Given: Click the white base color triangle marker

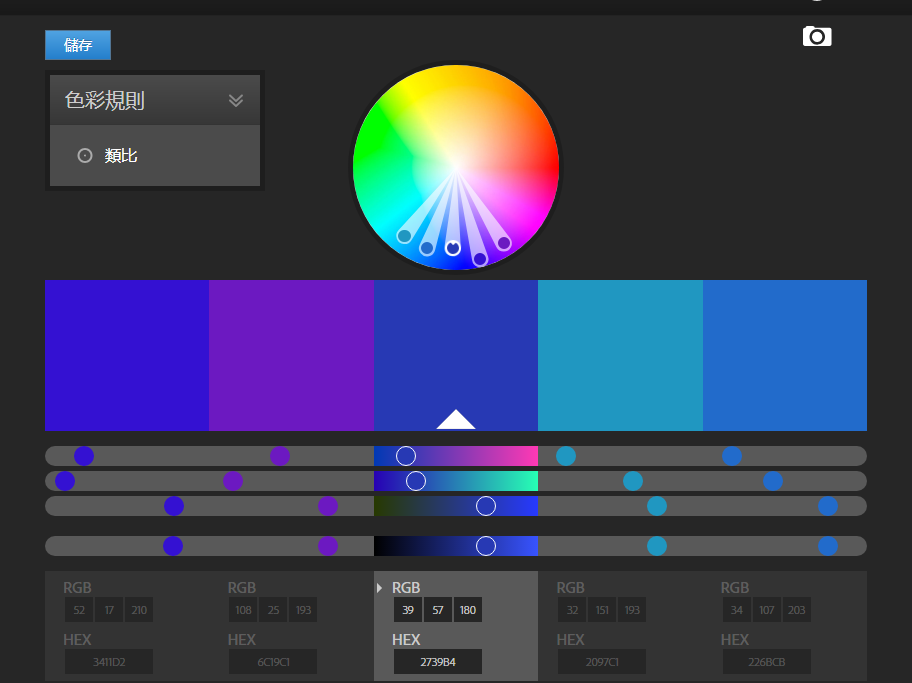Looking at the screenshot, I should coord(456,419).
